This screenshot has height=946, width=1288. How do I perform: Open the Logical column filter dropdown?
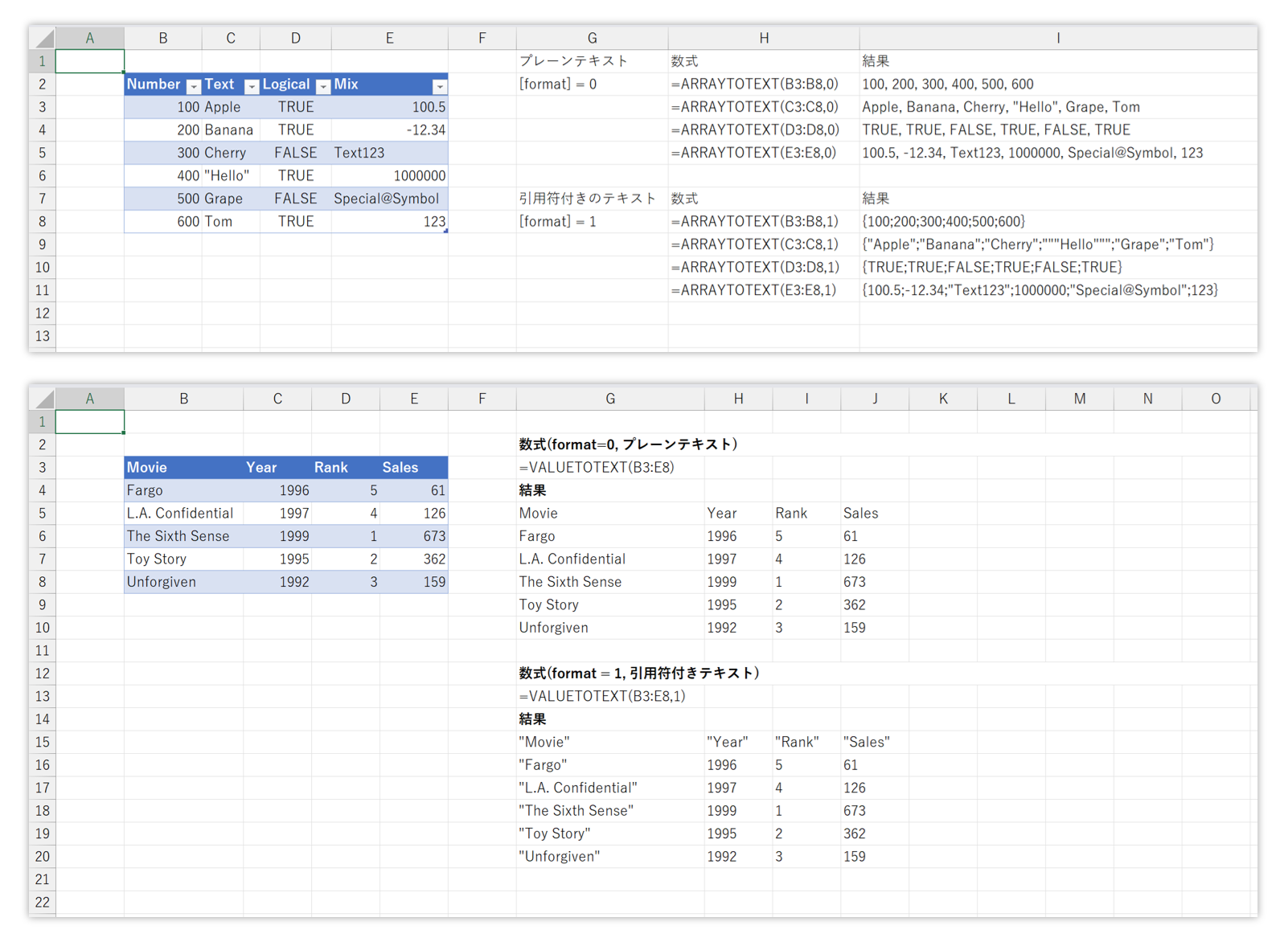(x=323, y=86)
